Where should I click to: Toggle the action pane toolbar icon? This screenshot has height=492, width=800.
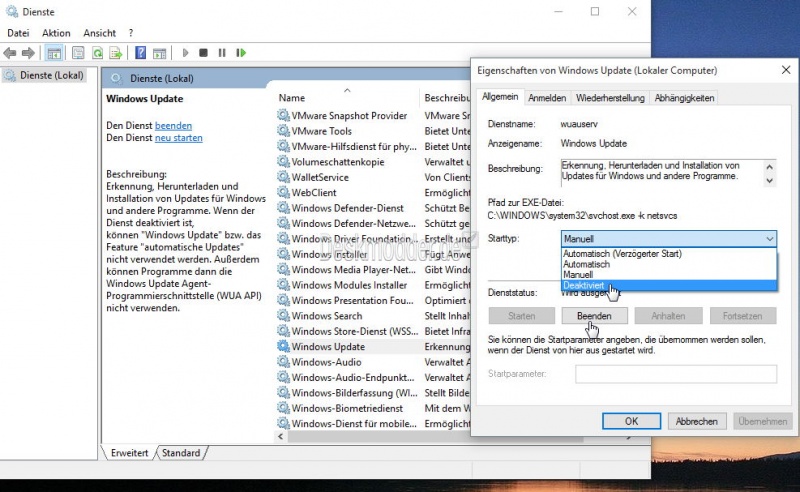[x=159, y=53]
